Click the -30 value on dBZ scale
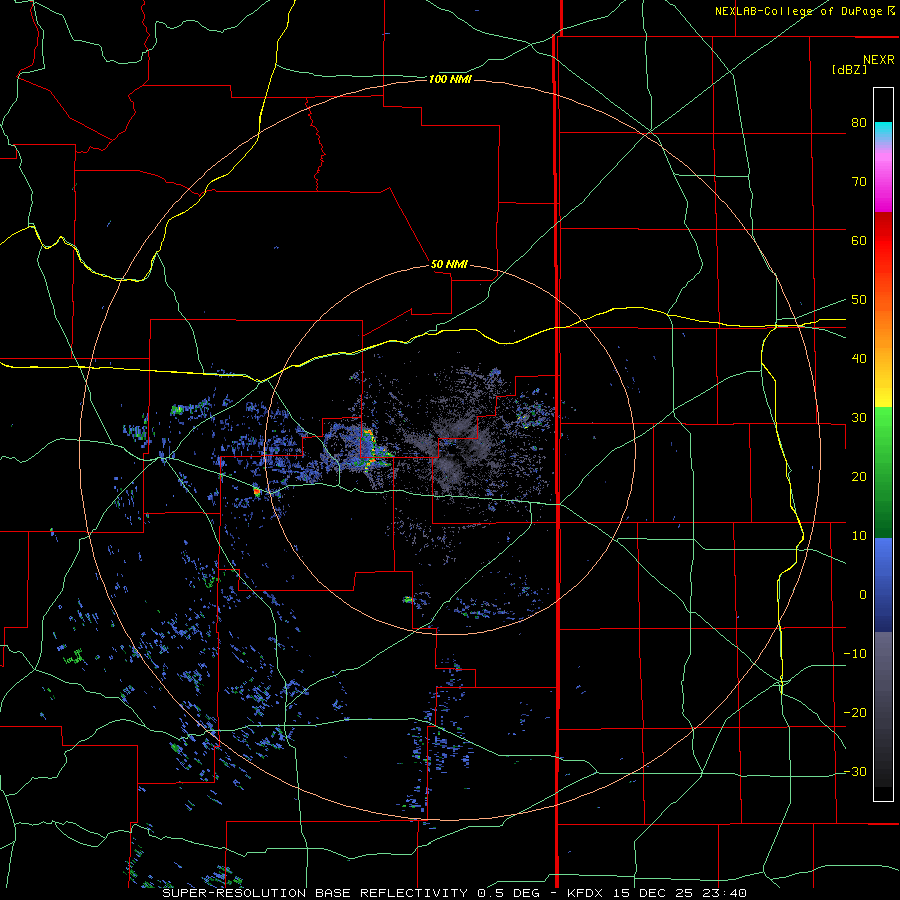This screenshot has width=900, height=900. tap(855, 771)
